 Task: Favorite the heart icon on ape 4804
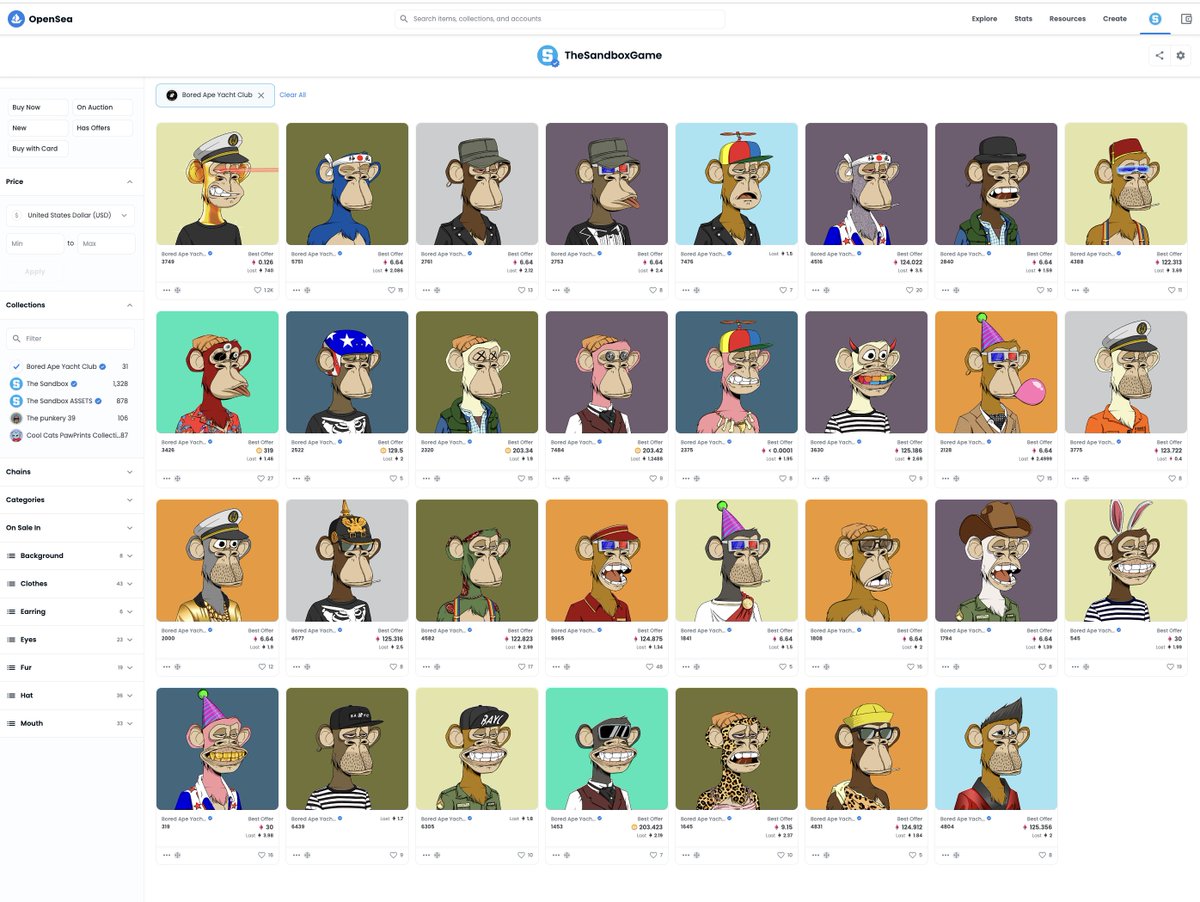point(1041,855)
